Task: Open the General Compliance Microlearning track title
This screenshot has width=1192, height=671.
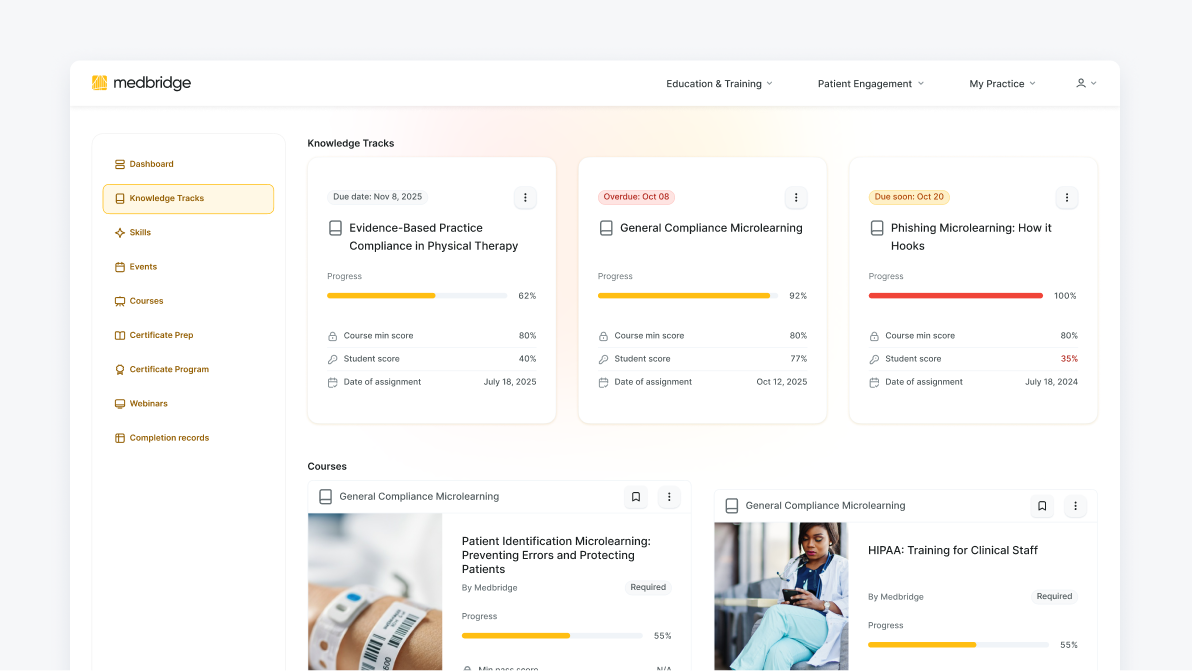Action: (x=711, y=228)
